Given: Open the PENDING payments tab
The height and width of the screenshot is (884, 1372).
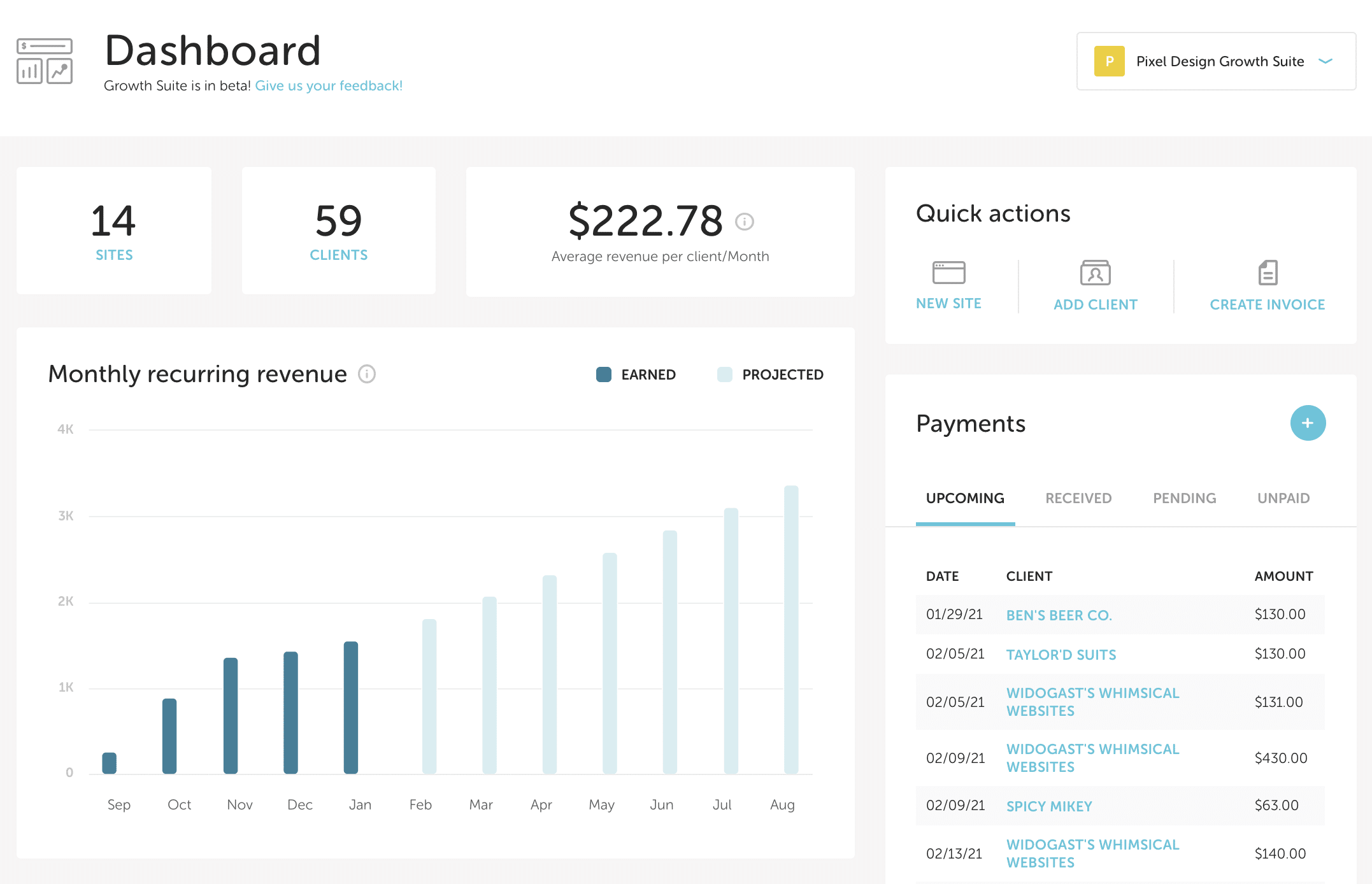Looking at the screenshot, I should tap(1184, 498).
